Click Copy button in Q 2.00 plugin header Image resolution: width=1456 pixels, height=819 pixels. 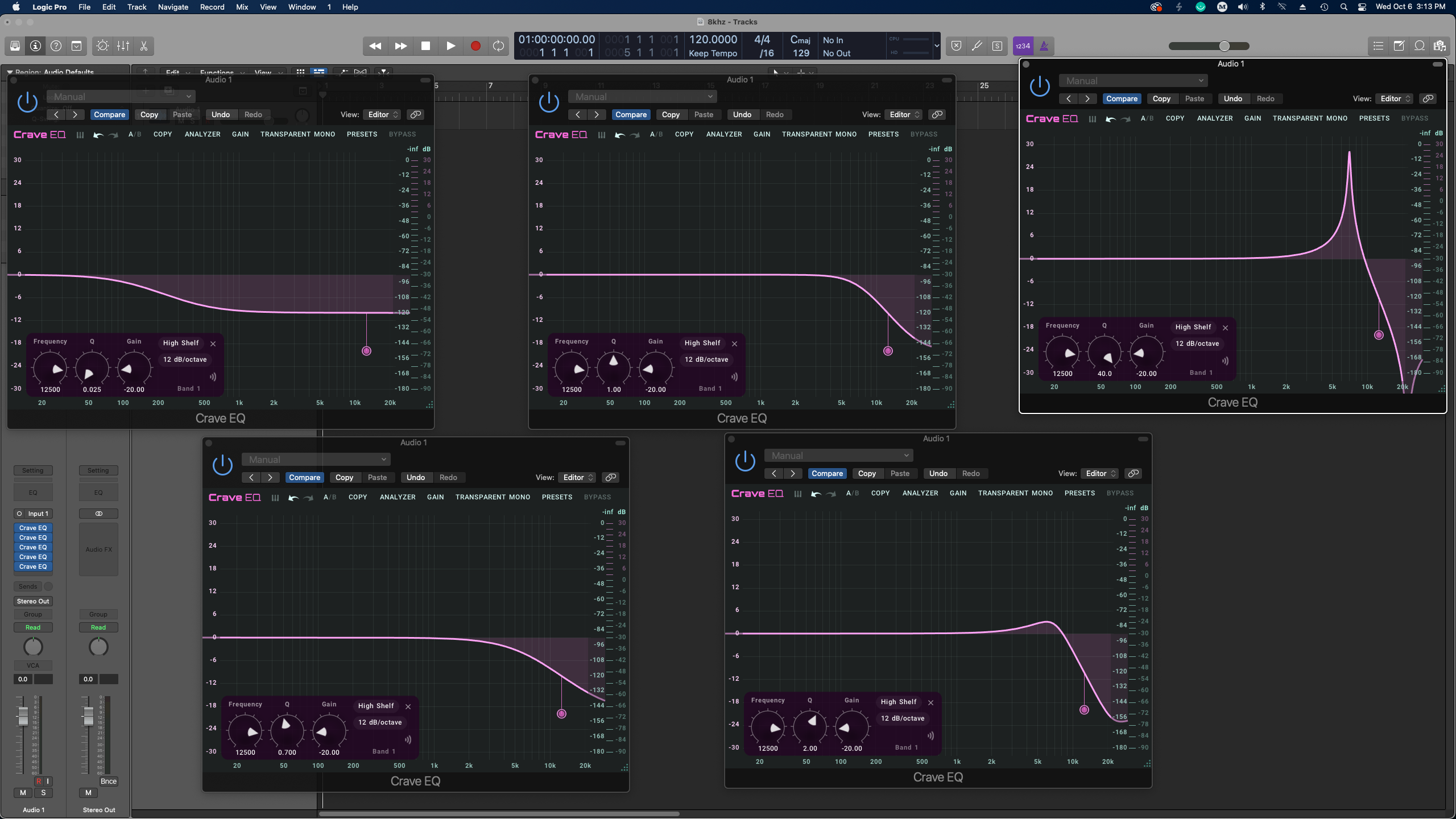pos(867,473)
